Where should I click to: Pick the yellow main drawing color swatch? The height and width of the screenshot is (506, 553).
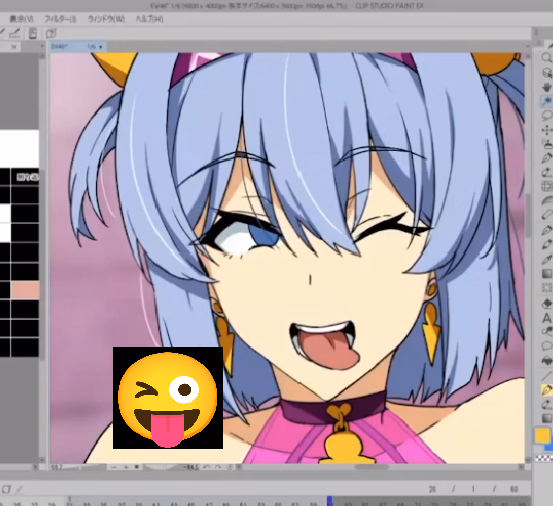[x=542, y=436]
